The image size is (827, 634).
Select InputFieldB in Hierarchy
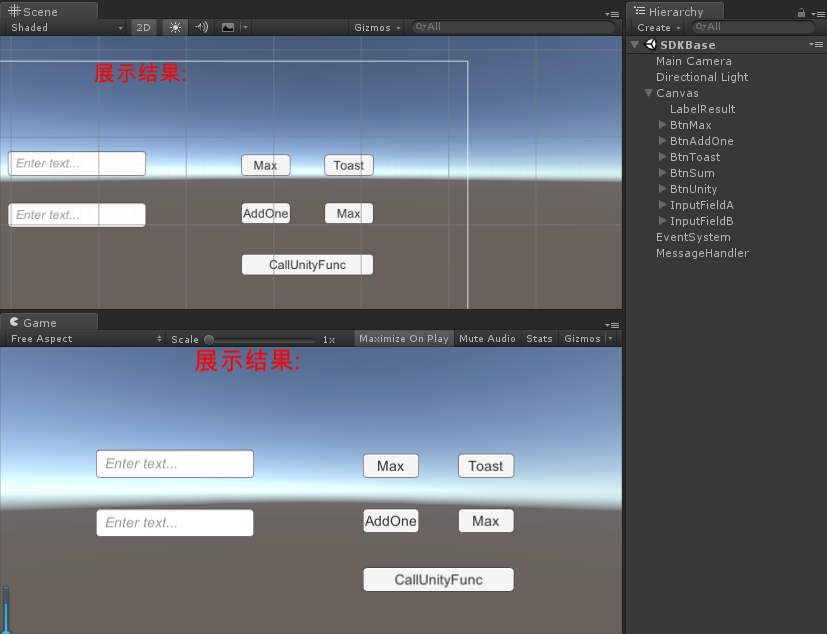(701, 221)
